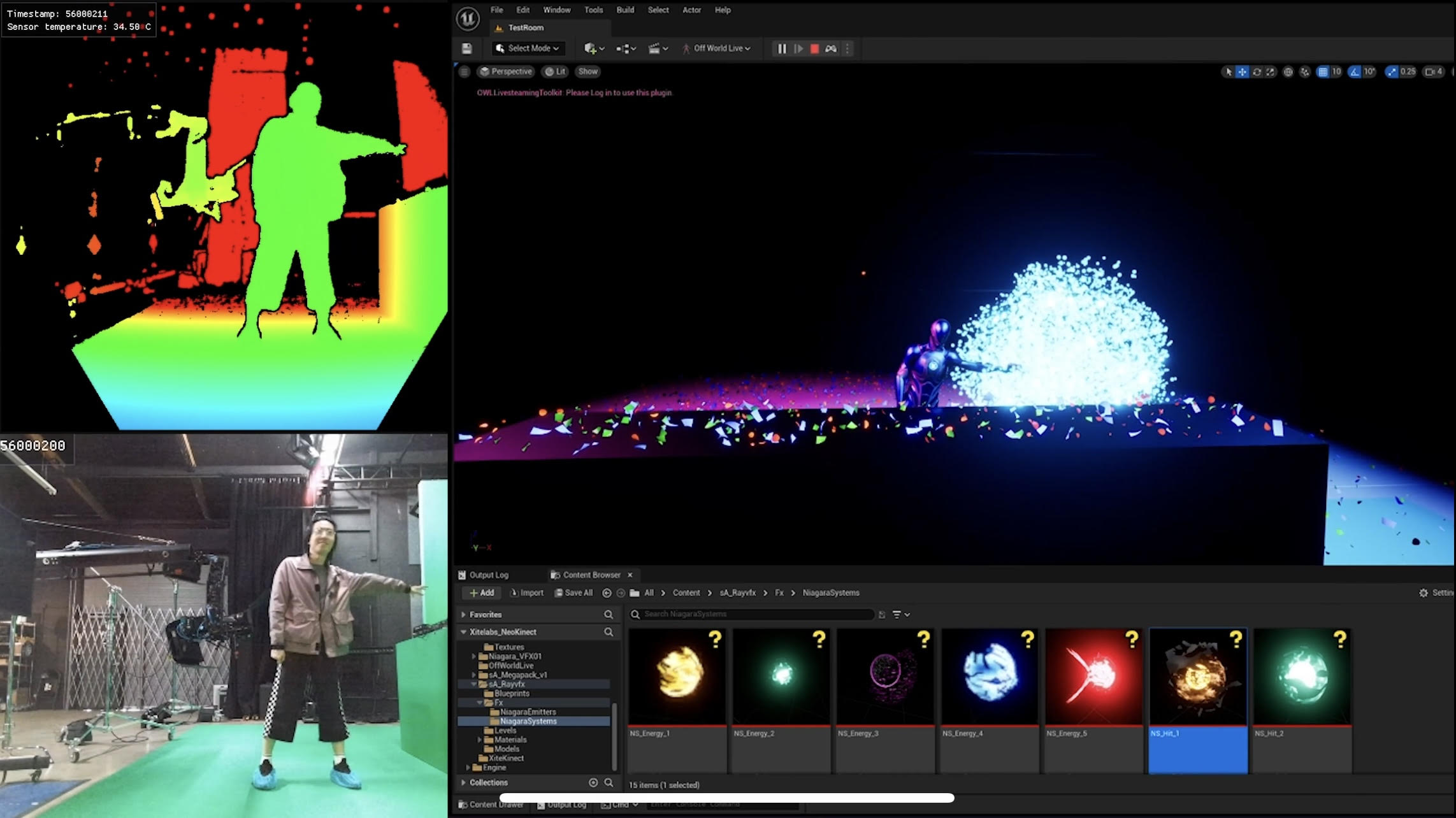Click Content in the breadcrumb path
Screen dimensions: 1456x818
(x=686, y=592)
